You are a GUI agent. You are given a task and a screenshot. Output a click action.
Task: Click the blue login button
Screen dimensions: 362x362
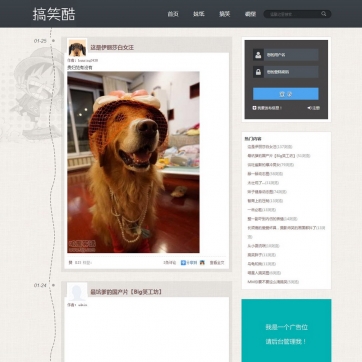click(286, 94)
